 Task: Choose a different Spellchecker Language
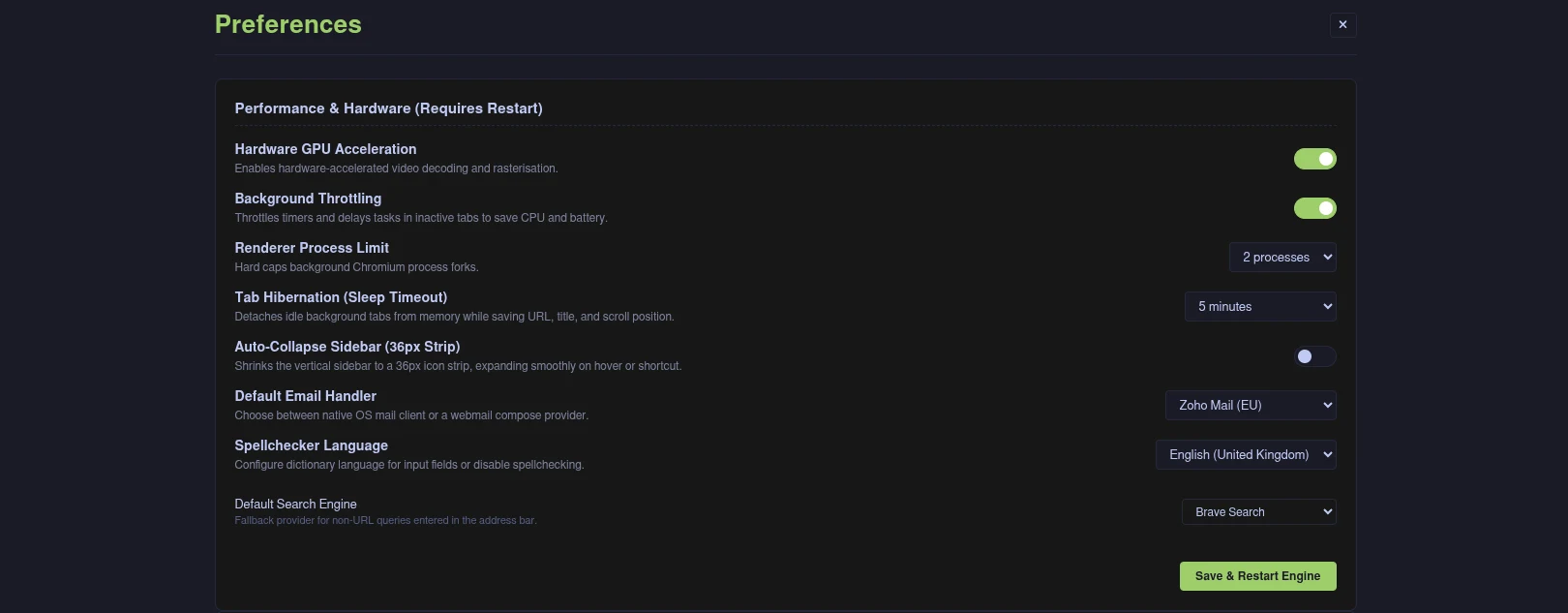point(1246,455)
